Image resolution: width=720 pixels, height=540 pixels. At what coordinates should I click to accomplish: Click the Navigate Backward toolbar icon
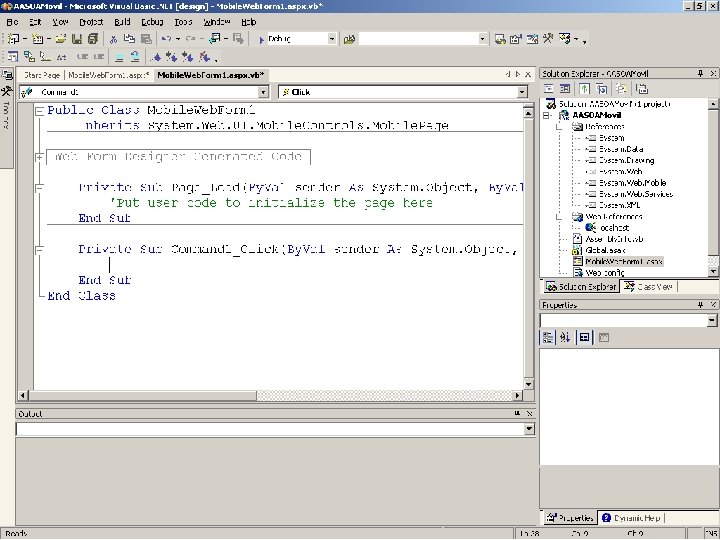coord(214,39)
